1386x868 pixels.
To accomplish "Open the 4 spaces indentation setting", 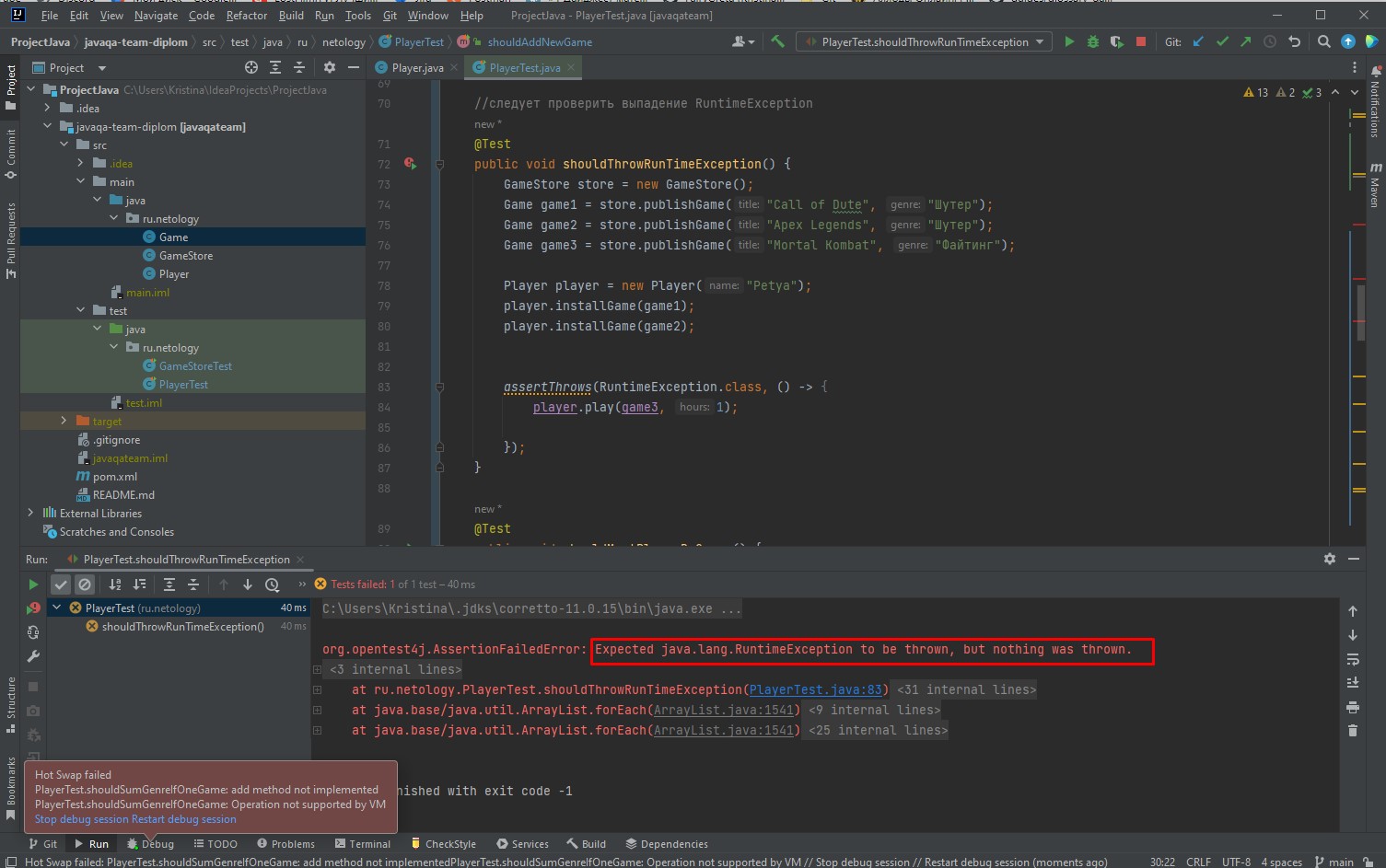I will click(1281, 862).
